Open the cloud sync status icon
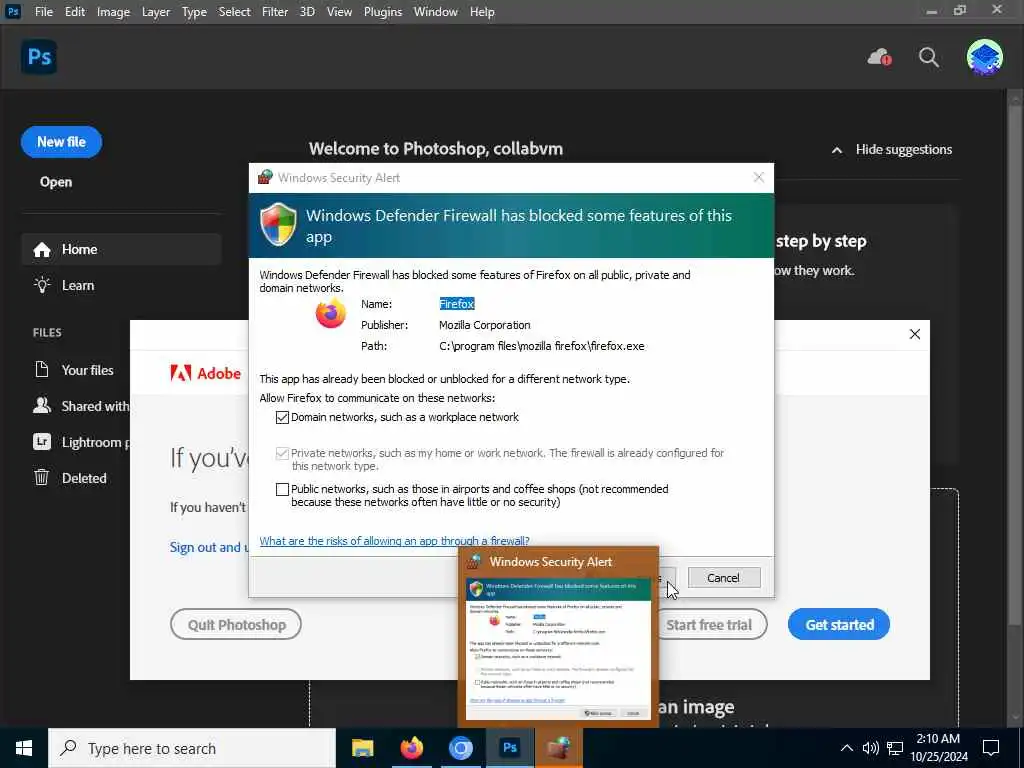 [x=879, y=57]
